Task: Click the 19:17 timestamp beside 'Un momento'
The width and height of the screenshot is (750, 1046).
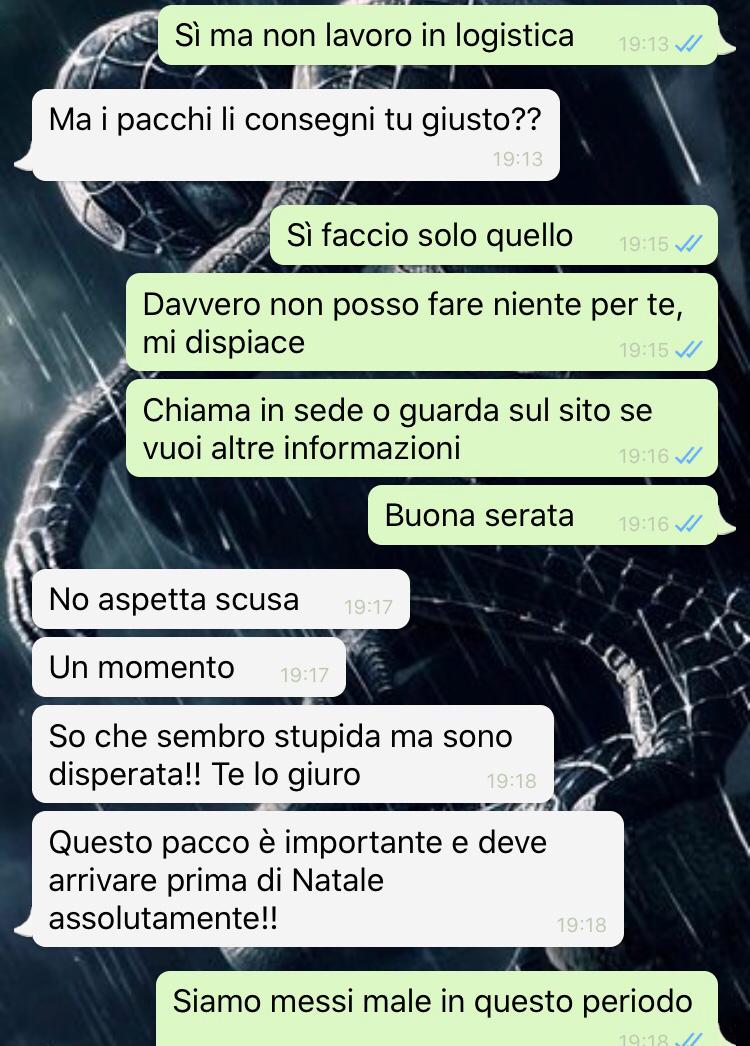Action: coord(304,675)
